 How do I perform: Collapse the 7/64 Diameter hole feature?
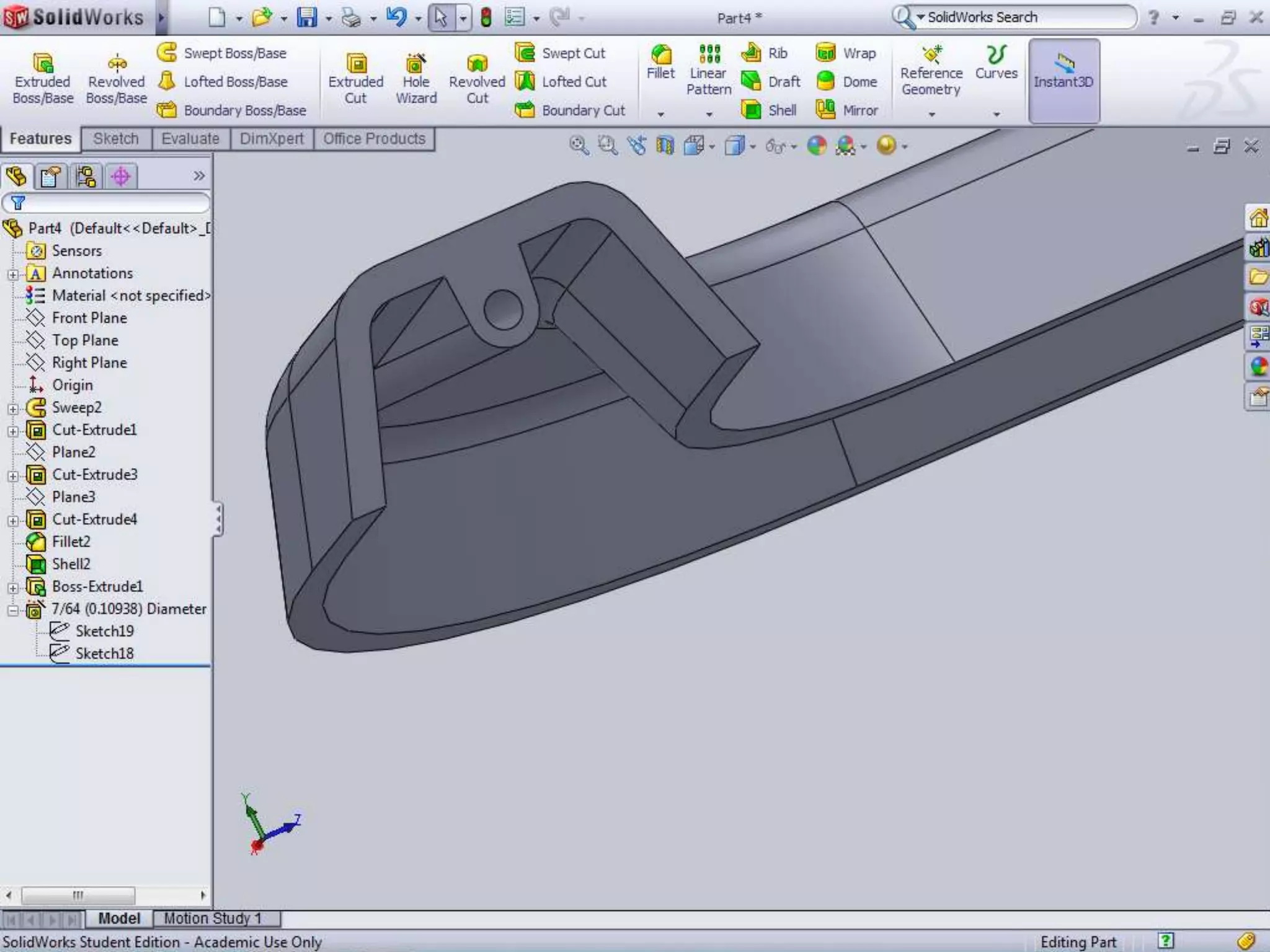13,610
